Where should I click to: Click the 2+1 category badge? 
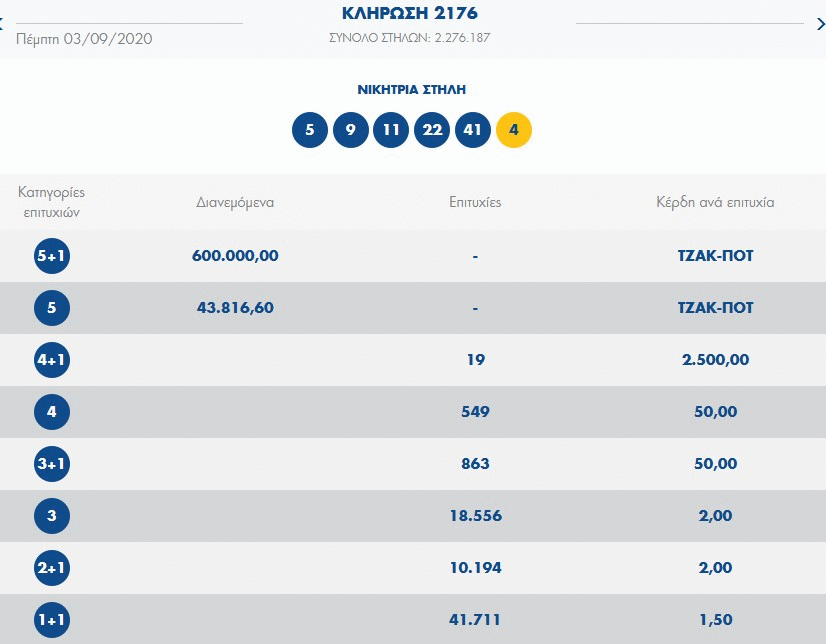pyautogui.click(x=52, y=568)
